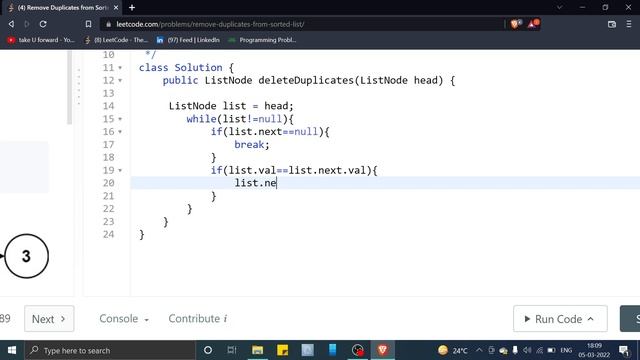Collapse the if block at line 16

pyautogui.click(x=120, y=132)
